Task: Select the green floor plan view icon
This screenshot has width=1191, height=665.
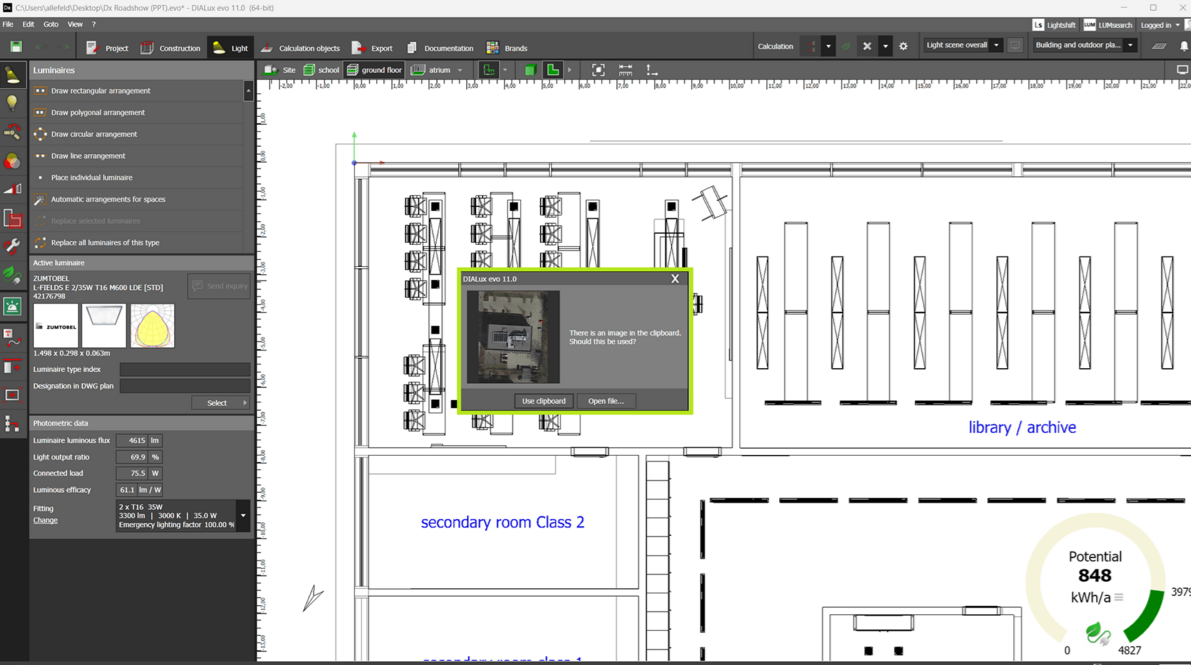Action: (553, 70)
